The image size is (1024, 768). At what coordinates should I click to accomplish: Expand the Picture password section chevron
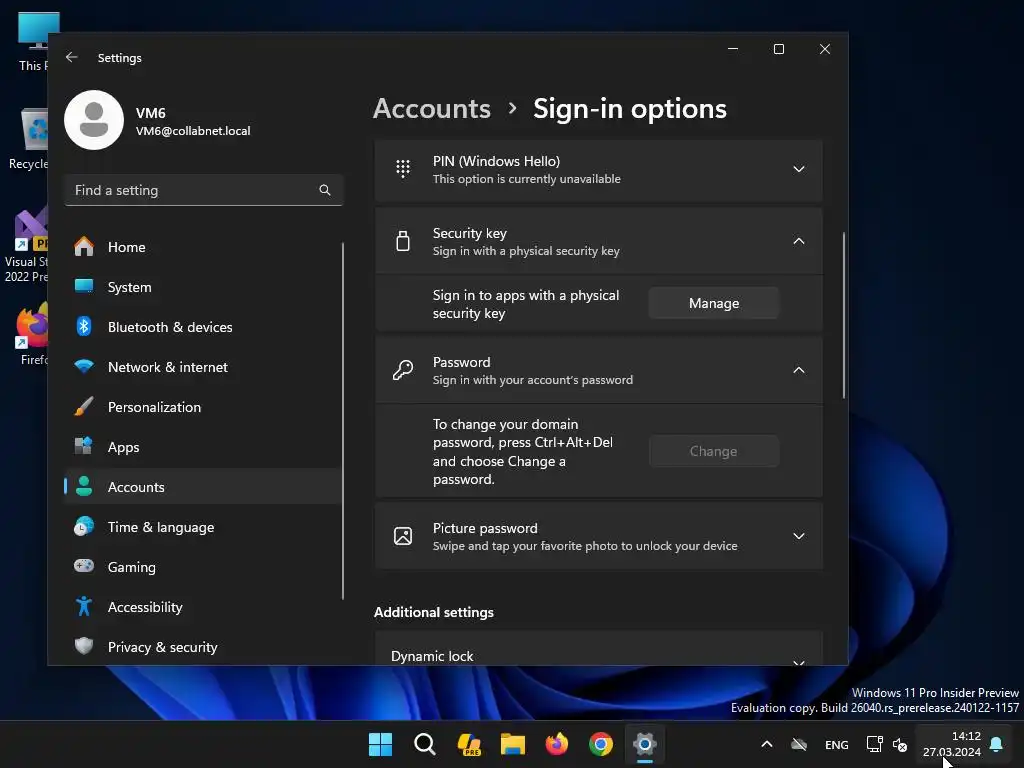point(799,536)
